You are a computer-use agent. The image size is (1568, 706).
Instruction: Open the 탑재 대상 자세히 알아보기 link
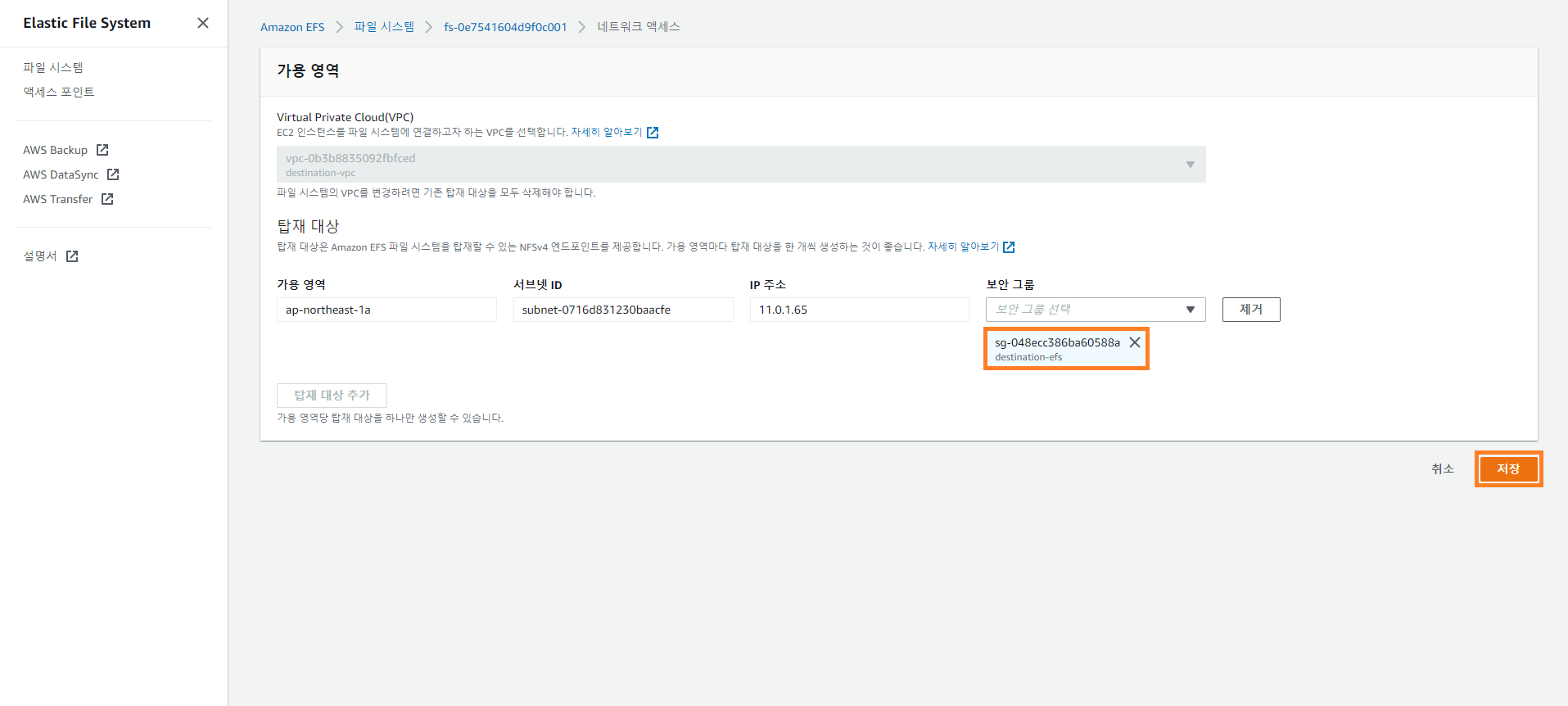[963, 247]
